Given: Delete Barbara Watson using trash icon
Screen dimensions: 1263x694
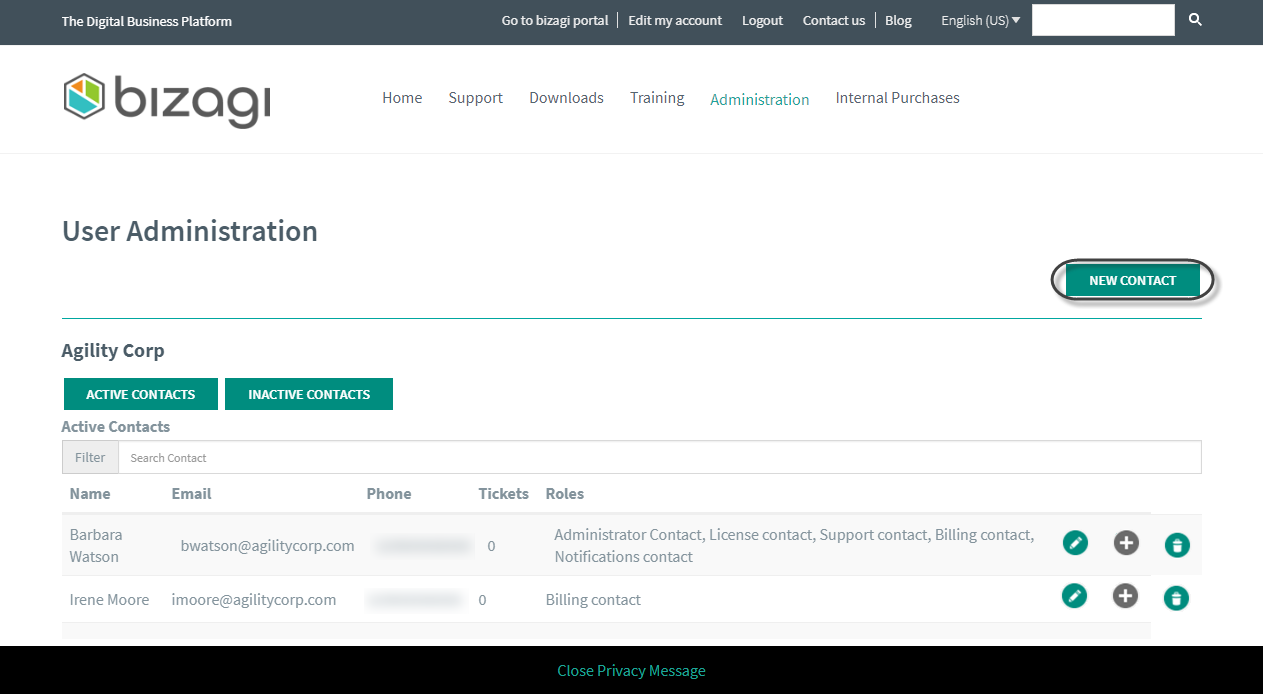Looking at the screenshot, I should pos(1177,545).
